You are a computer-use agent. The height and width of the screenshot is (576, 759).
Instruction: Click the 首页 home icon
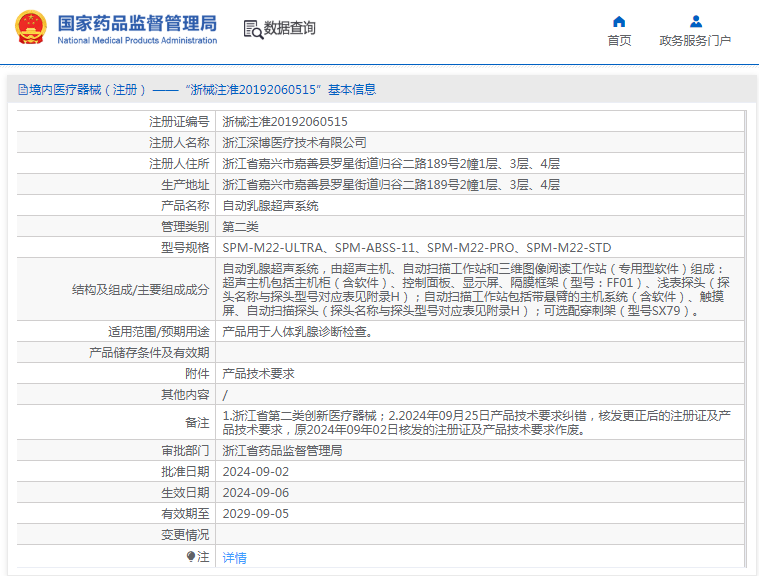(619, 21)
